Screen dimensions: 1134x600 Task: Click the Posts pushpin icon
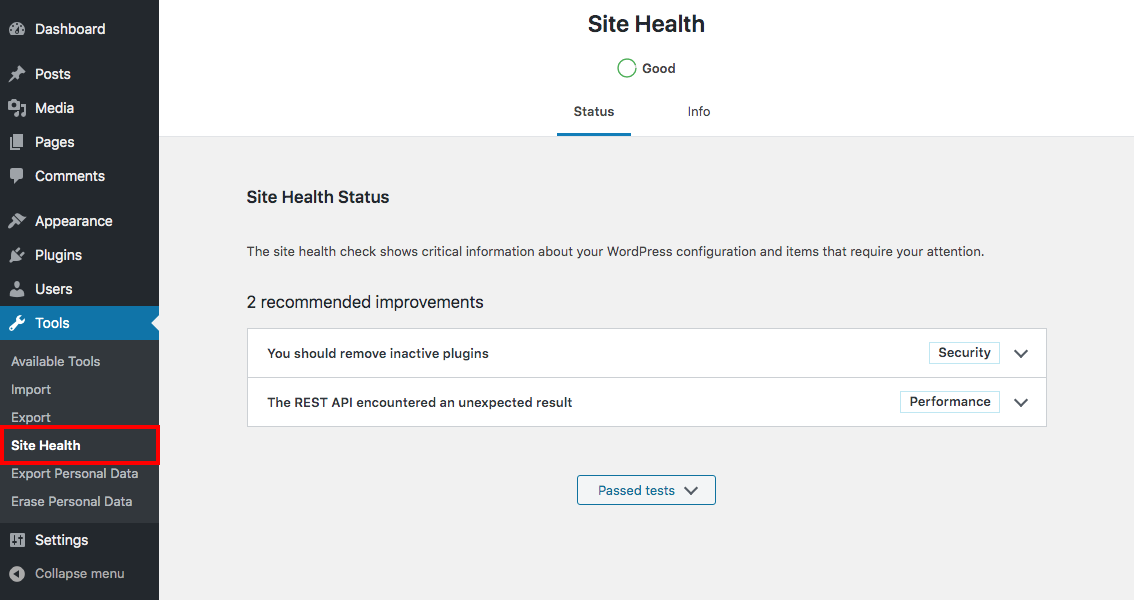pyautogui.click(x=17, y=74)
